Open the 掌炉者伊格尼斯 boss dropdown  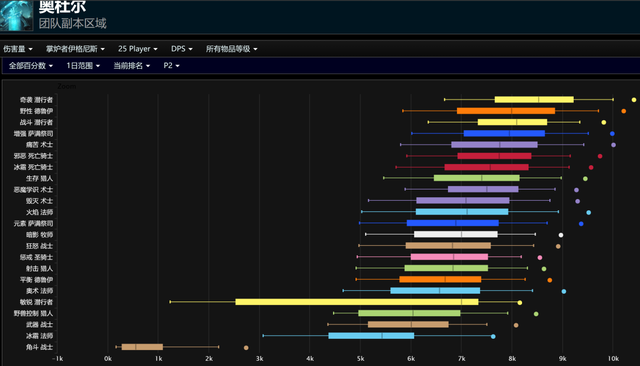75,49
